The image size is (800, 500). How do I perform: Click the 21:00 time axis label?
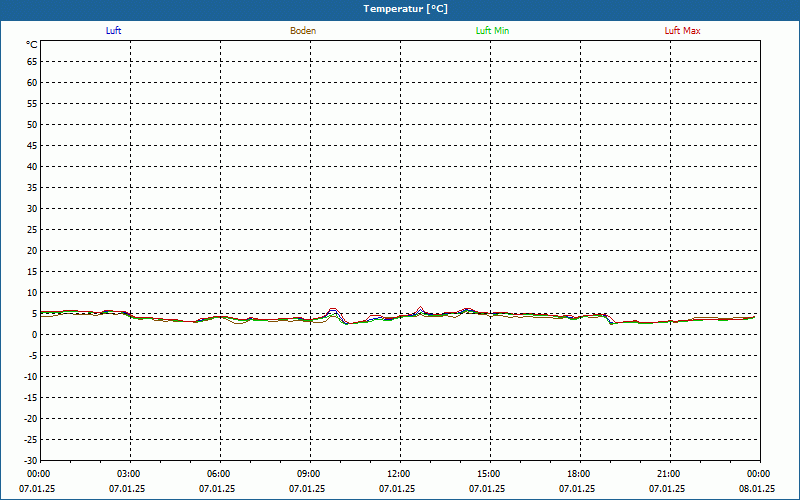(669, 474)
